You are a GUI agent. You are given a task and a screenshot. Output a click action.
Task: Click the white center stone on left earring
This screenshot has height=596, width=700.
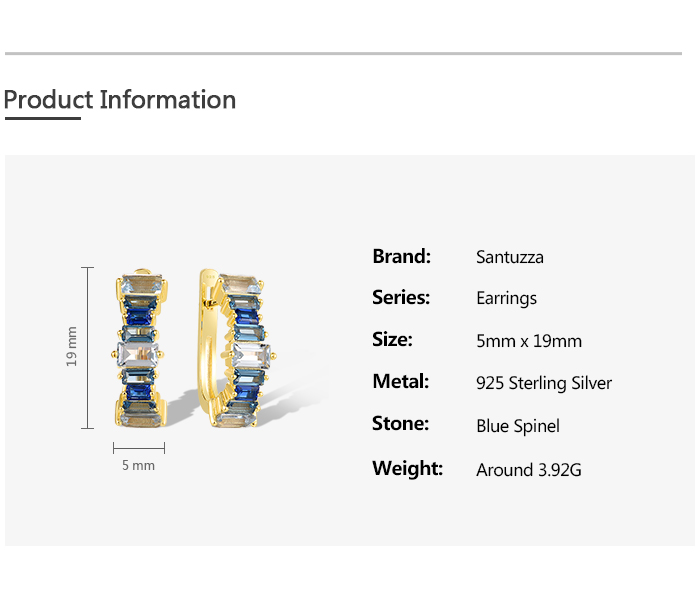coord(138,354)
